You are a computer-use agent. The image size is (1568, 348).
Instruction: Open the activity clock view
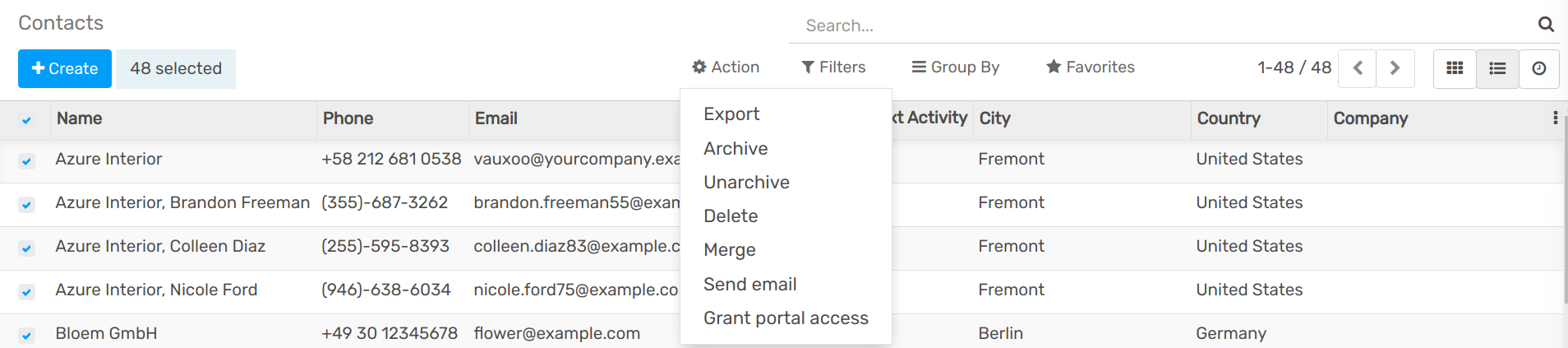(x=1539, y=68)
